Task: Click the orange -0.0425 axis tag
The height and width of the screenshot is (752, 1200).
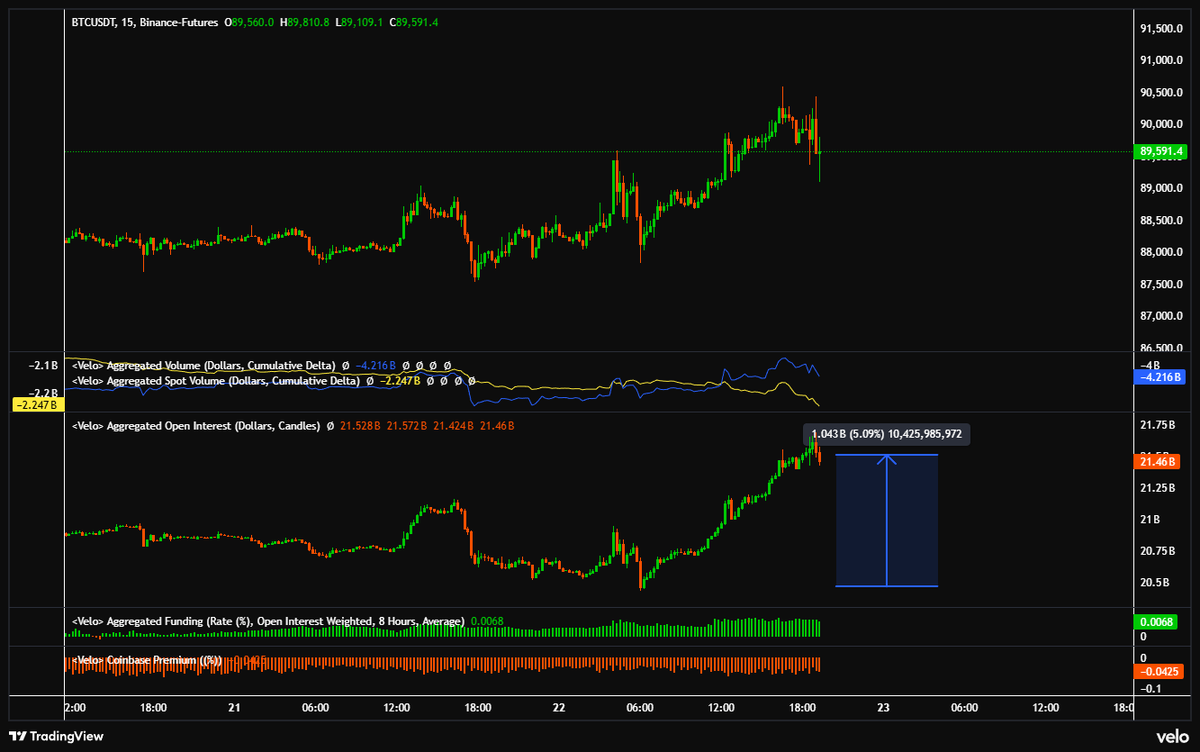Action: [x=1161, y=672]
